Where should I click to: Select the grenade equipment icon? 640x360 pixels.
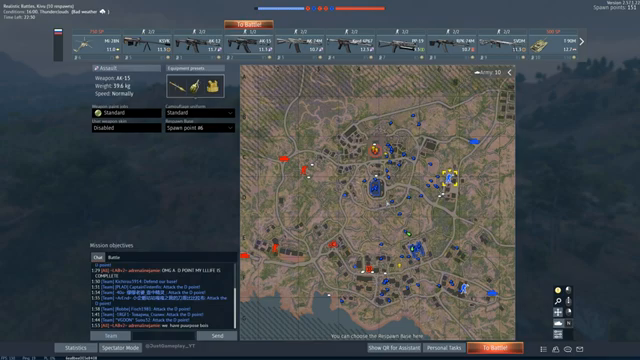pyautogui.click(x=195, y=87)
